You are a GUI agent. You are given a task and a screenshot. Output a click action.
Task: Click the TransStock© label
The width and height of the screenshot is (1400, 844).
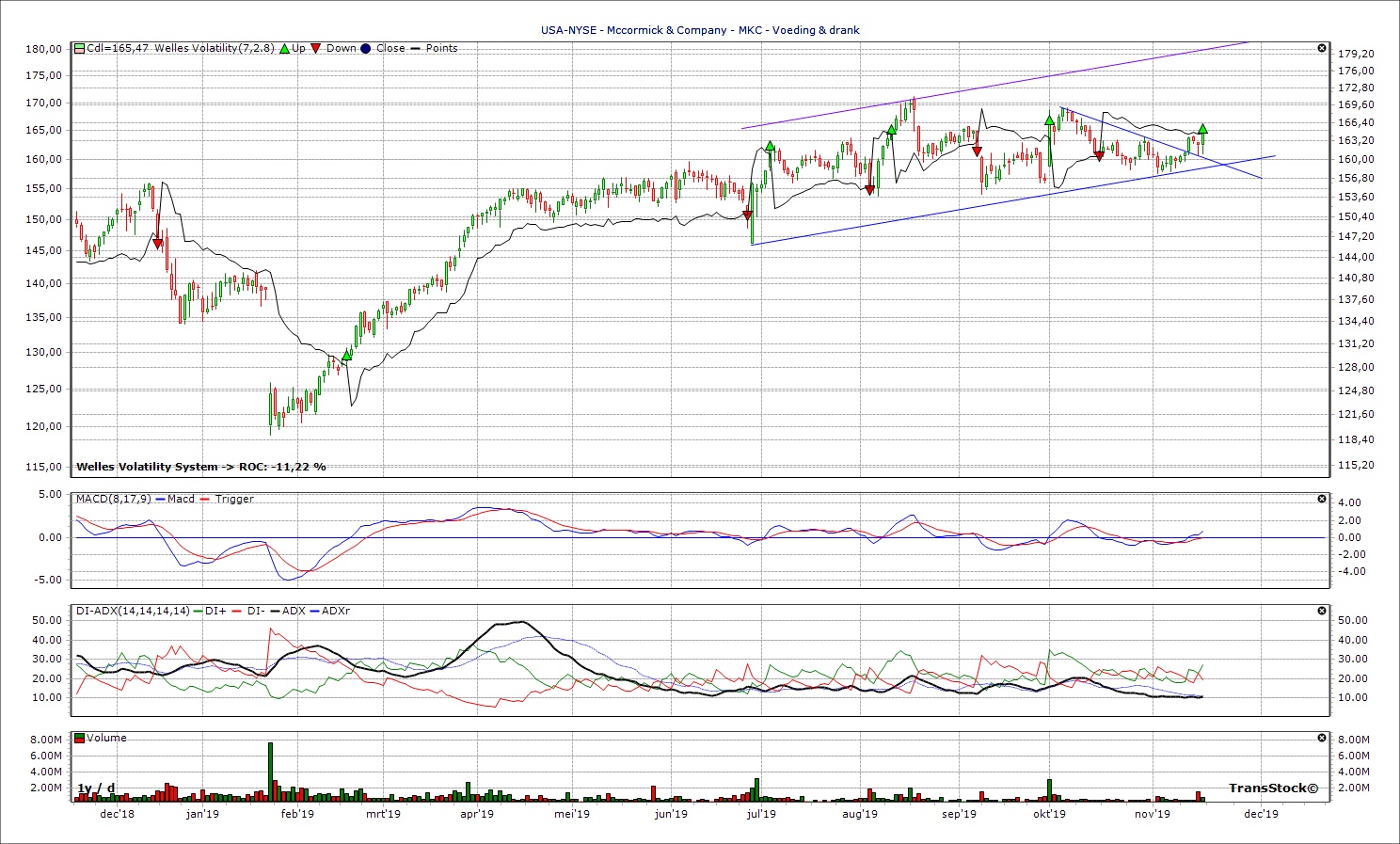coord(1273,788)
